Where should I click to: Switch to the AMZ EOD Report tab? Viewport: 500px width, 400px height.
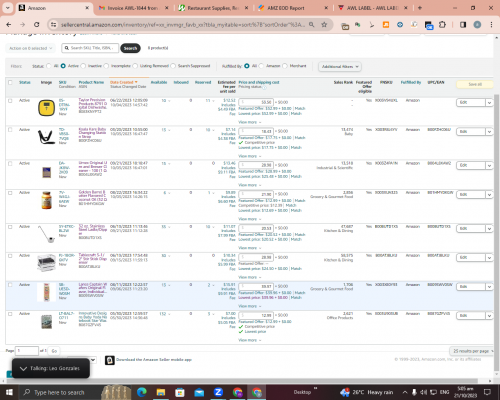click(292, 8)
